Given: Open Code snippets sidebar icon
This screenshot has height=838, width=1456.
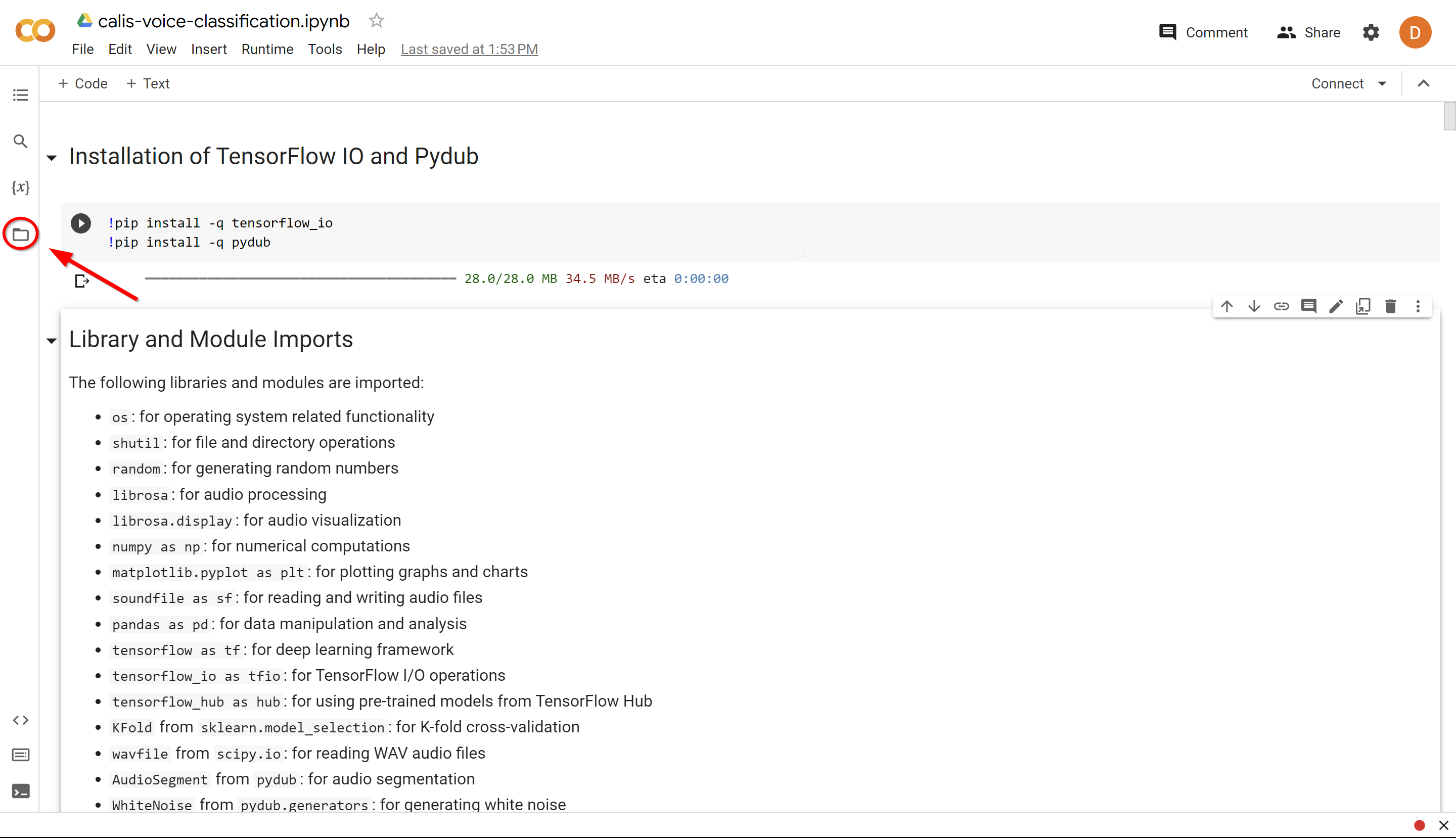Looking at the screenshot, I should 21,720.
